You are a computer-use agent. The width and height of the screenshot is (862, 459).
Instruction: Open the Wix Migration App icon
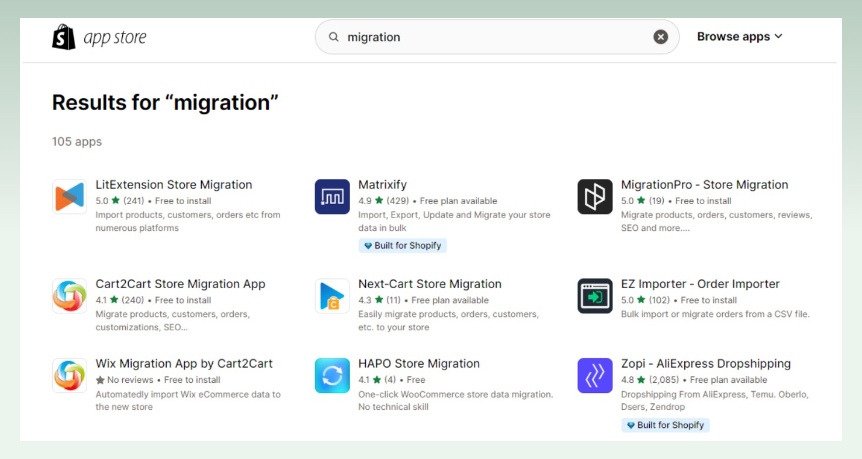click(x=69, y=375)
